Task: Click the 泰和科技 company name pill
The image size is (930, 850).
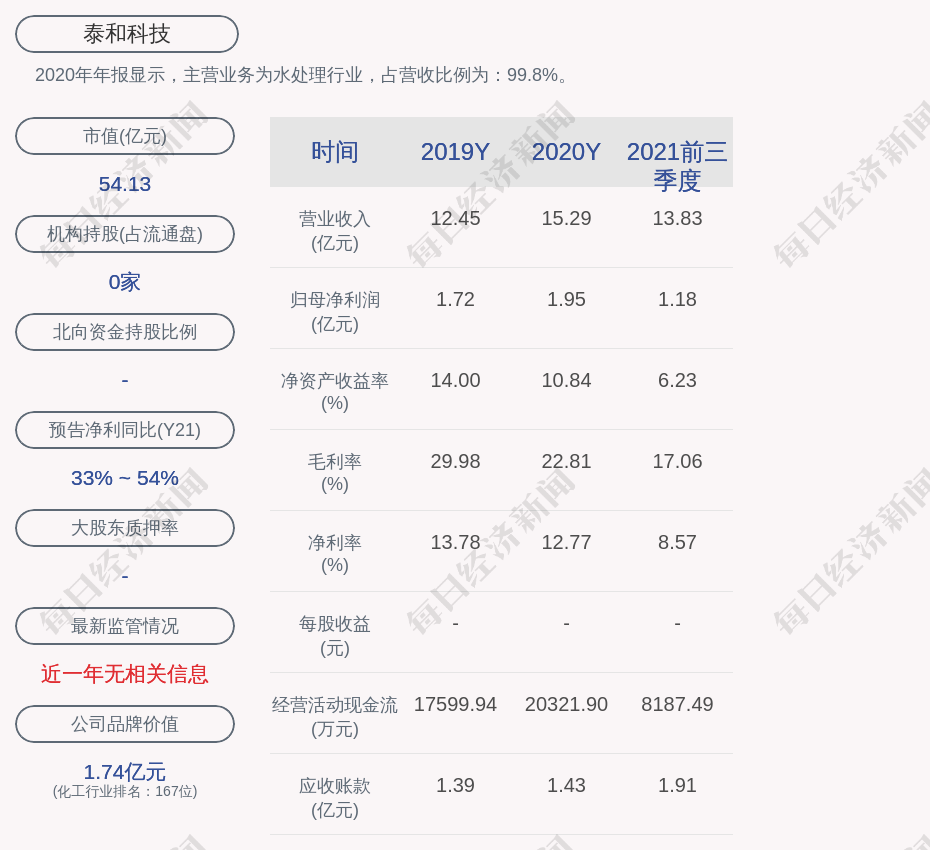Action: (x=127, y=34)
